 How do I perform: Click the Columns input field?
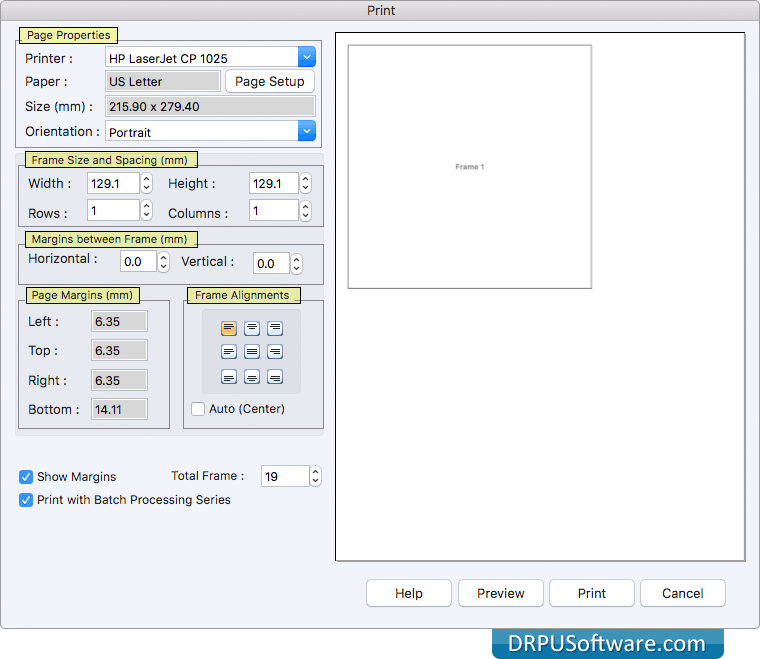pos(274,210)
